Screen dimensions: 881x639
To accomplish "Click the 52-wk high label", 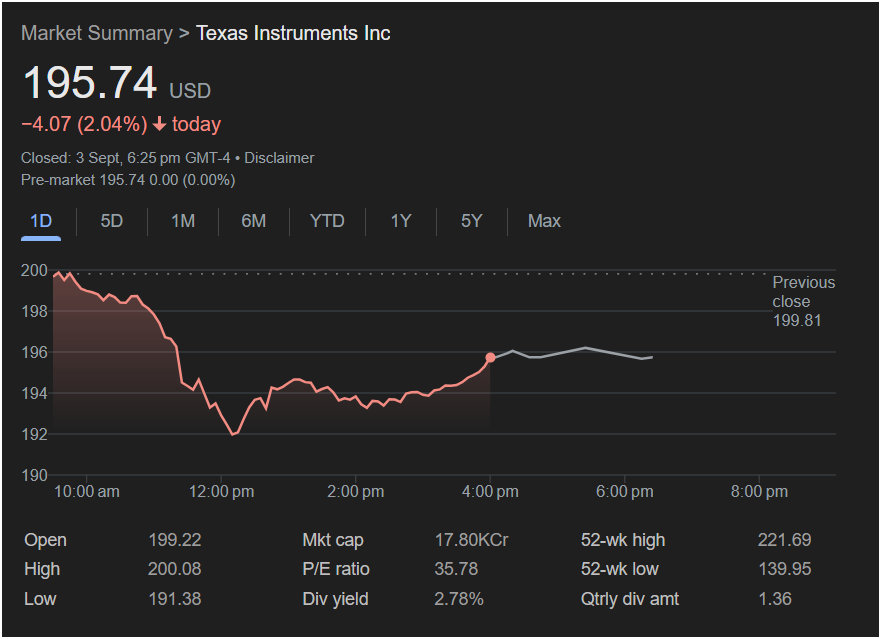I will coord(623,540).
